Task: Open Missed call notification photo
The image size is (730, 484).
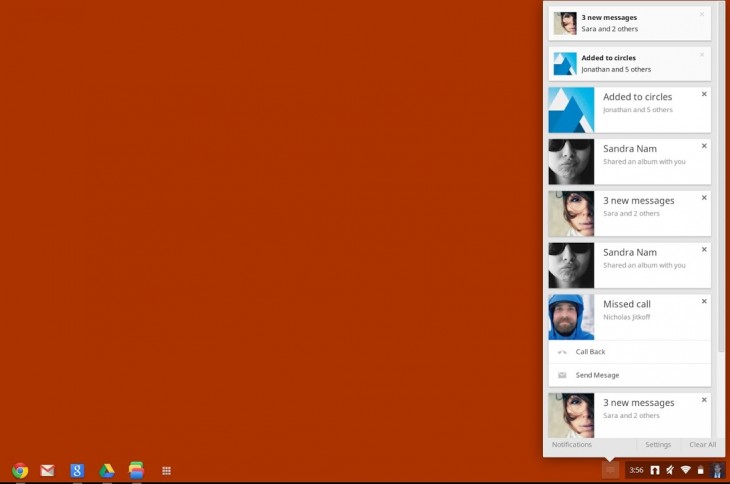Action: (571, 317)
